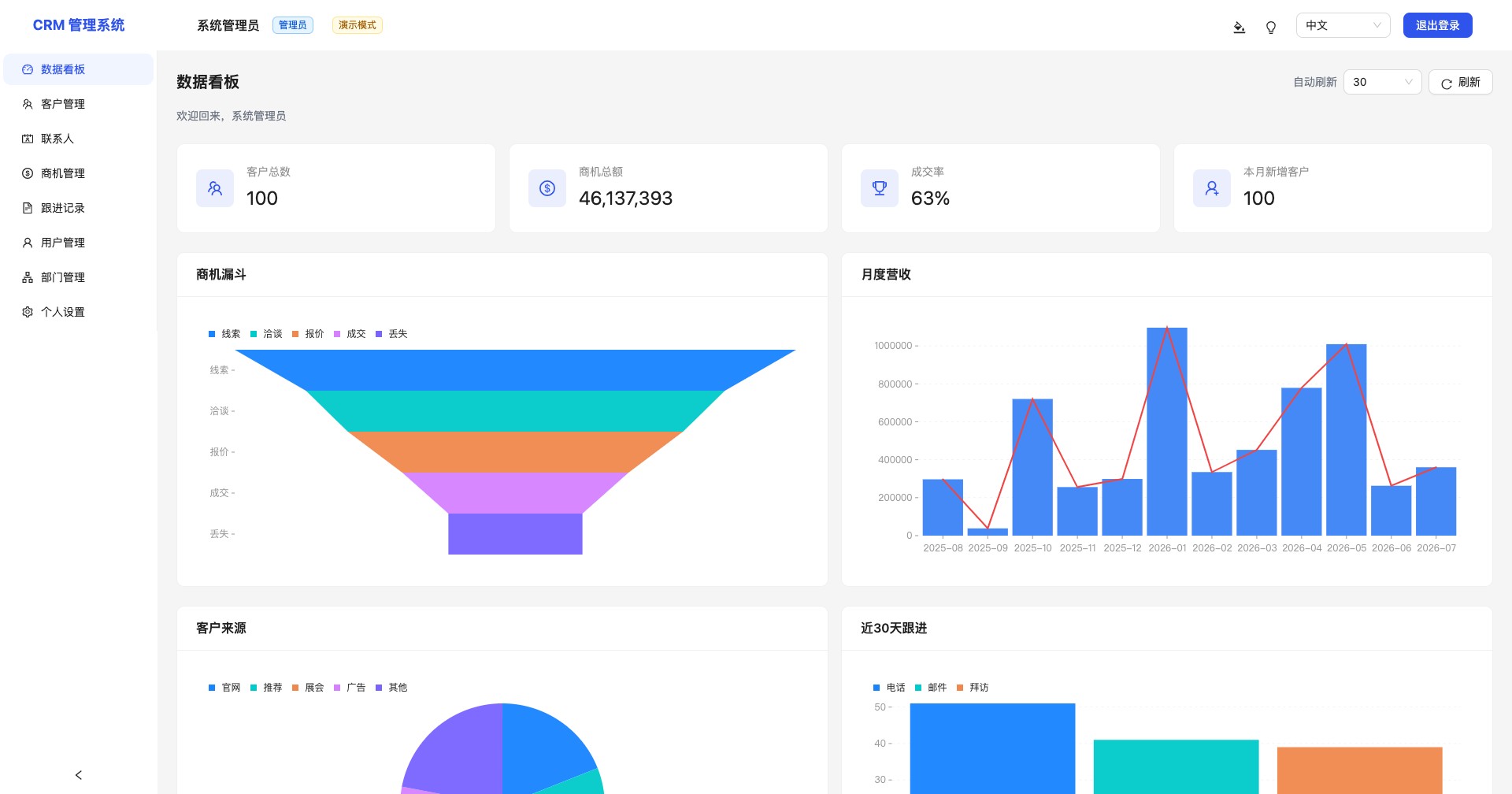Click the pink 成交 funnel segment
1512x794 pixels.
click(515, 493)
